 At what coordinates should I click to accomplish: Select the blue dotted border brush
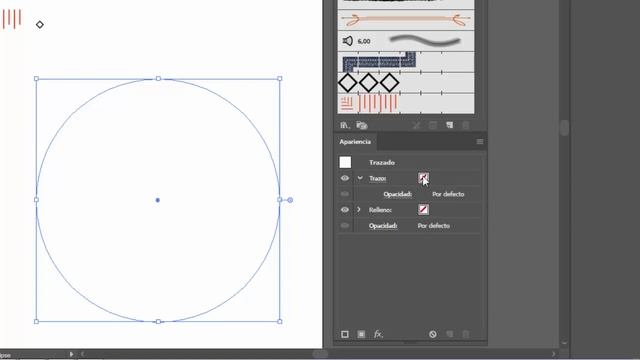(x=406, y=62)
